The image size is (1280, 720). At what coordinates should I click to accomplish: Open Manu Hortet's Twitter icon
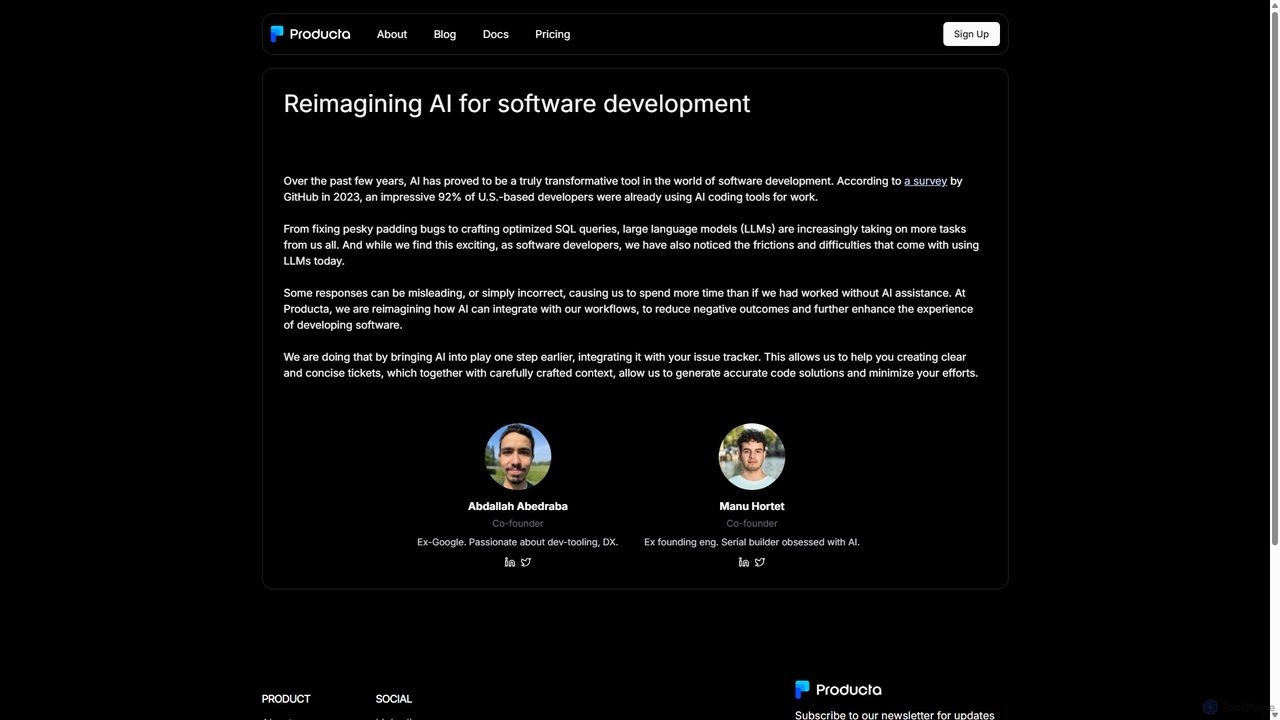[x=760, y=562]
